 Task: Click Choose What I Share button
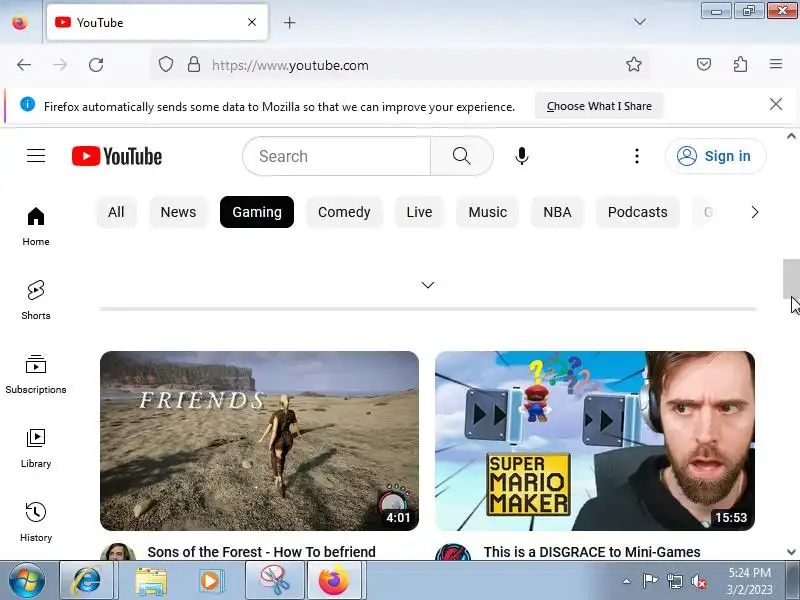(599, 106)
